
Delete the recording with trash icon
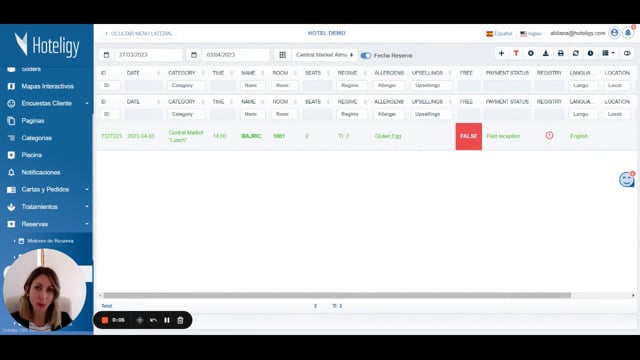tap(180, 320)
